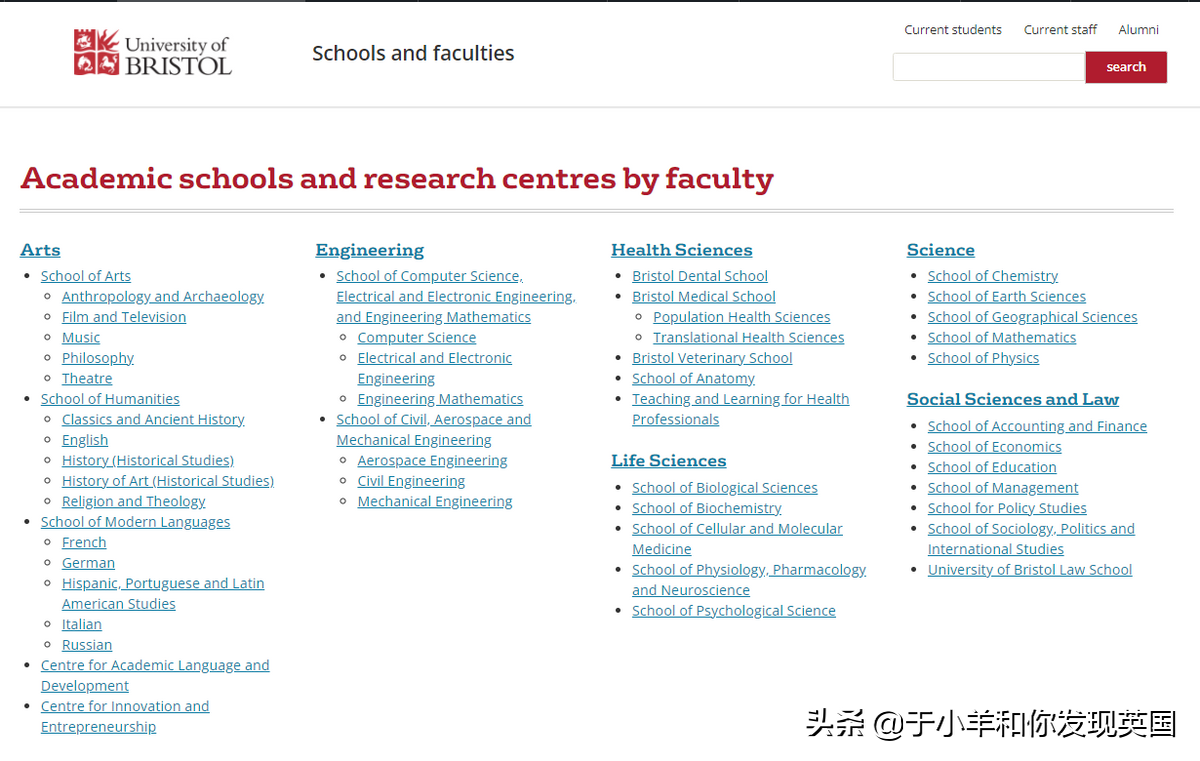Click the red search button
This screenshot has height=761, width=1200.
point(1126,67)
